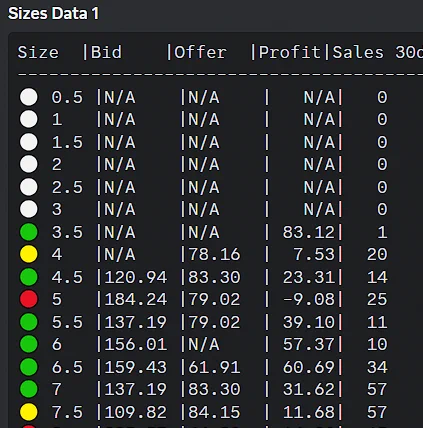The width and height of the screenshot is (423, 428).
Task: Click profit value 31.62
Action: point(309,389)
